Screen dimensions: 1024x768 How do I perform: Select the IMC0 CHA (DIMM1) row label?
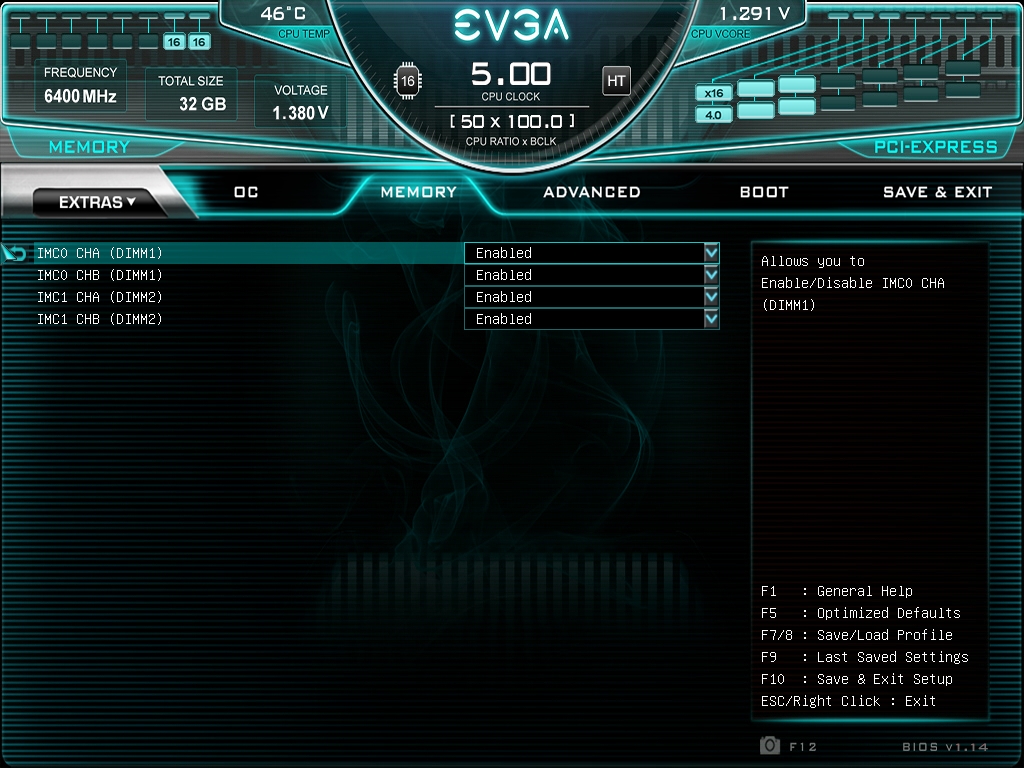pos(100,253)
